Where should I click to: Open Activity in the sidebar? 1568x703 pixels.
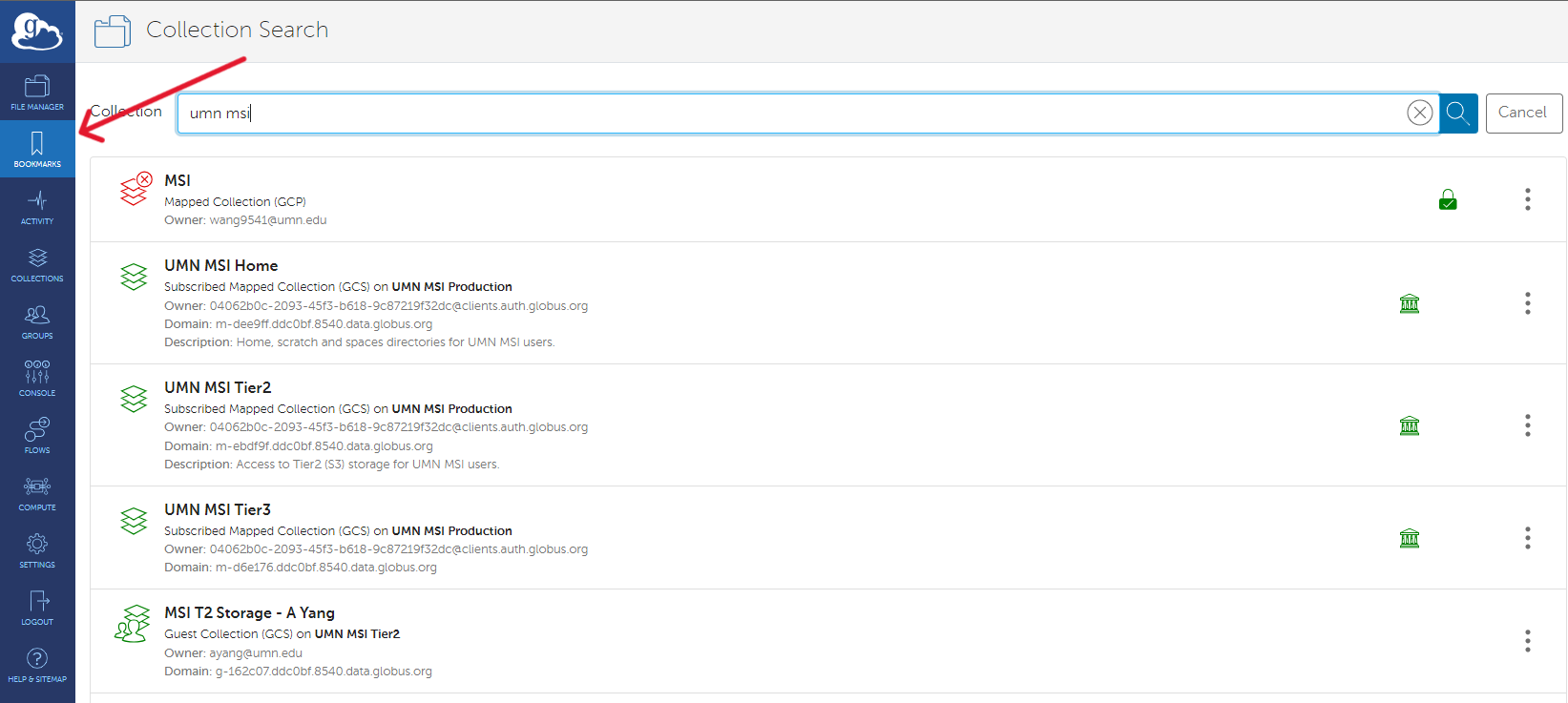click(x=37, y=207)
